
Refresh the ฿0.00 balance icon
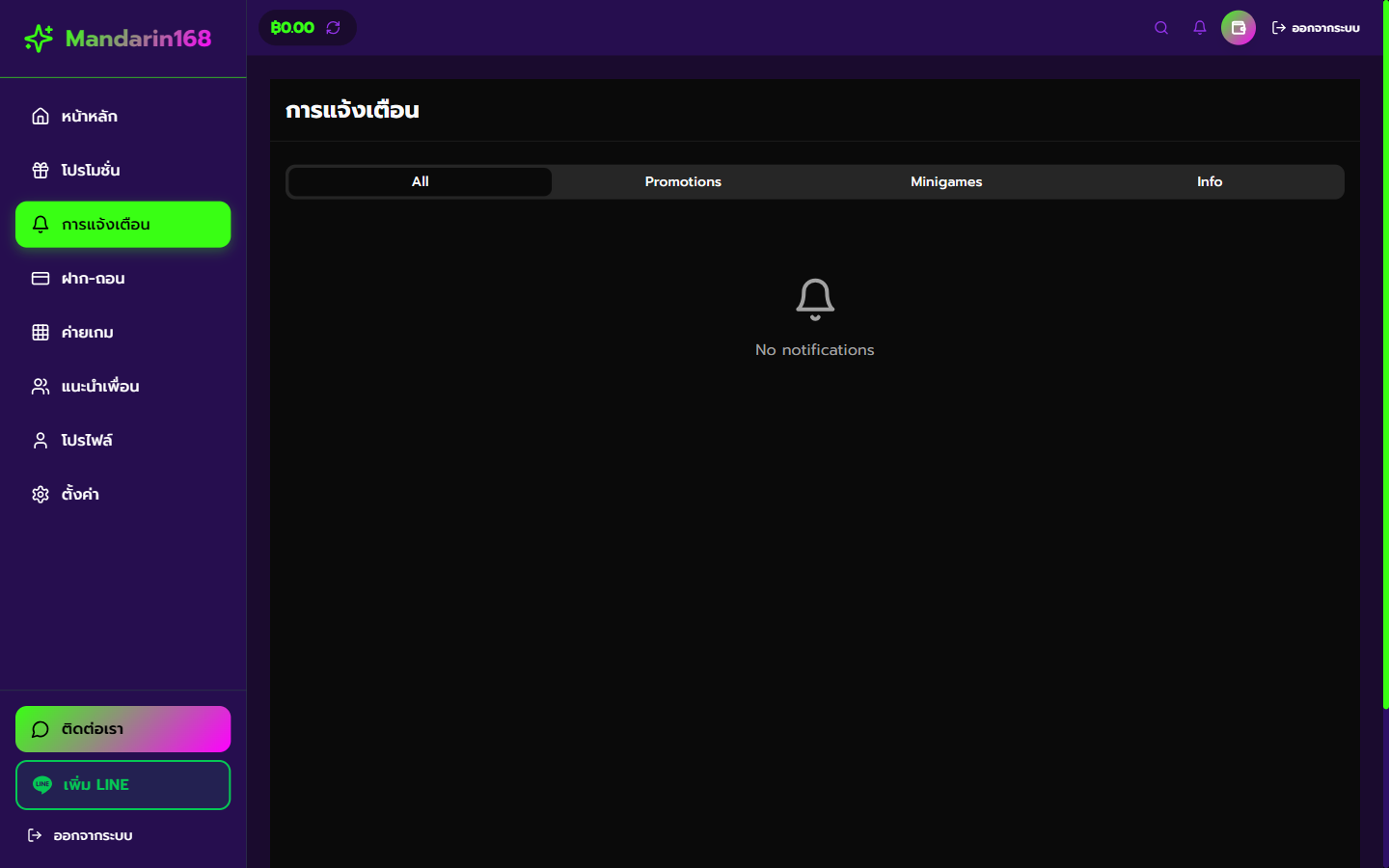click(x=334, y=28)
